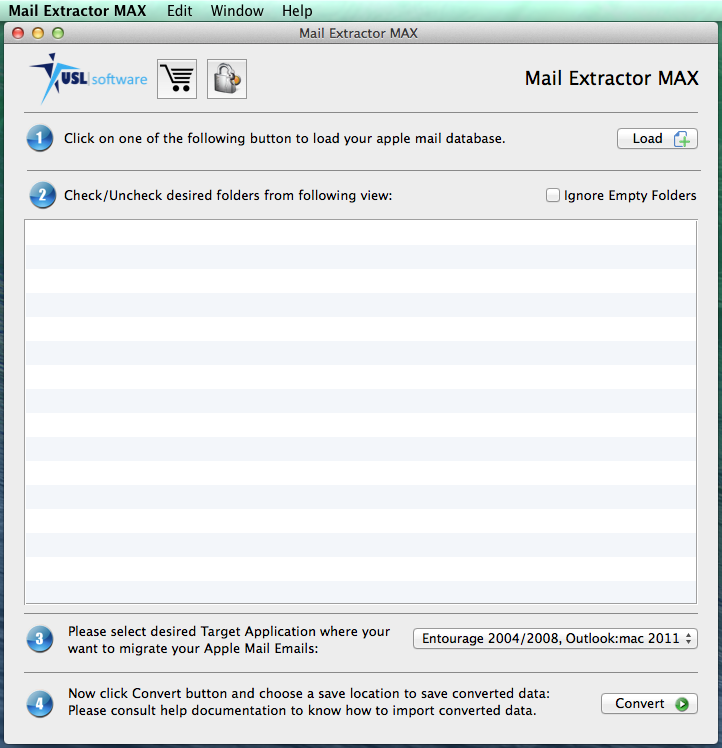Screen dimensions: 722x748
Task: Enable Ignore Empty Folders checkbox
Action: click(x=553, y=195)
